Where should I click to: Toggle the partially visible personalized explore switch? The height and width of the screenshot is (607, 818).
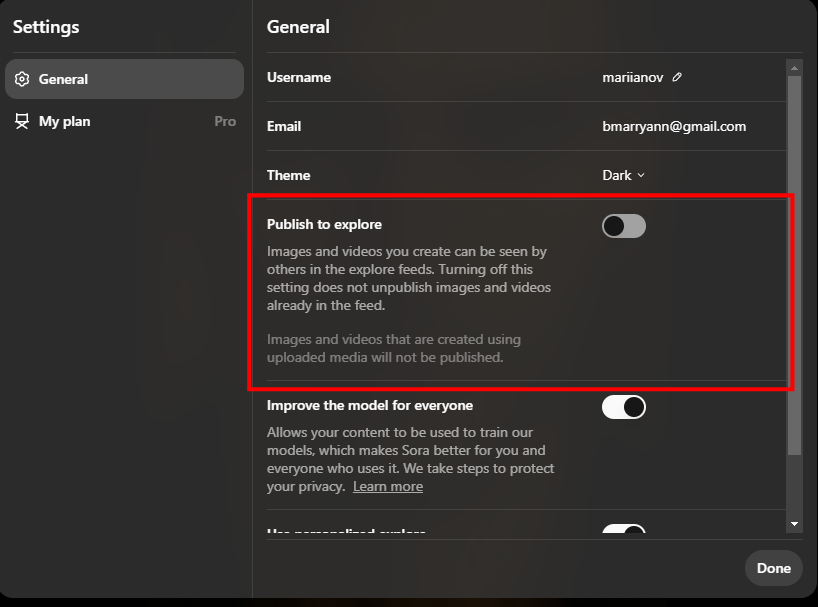pyautogui.click(x=624, y=532)
